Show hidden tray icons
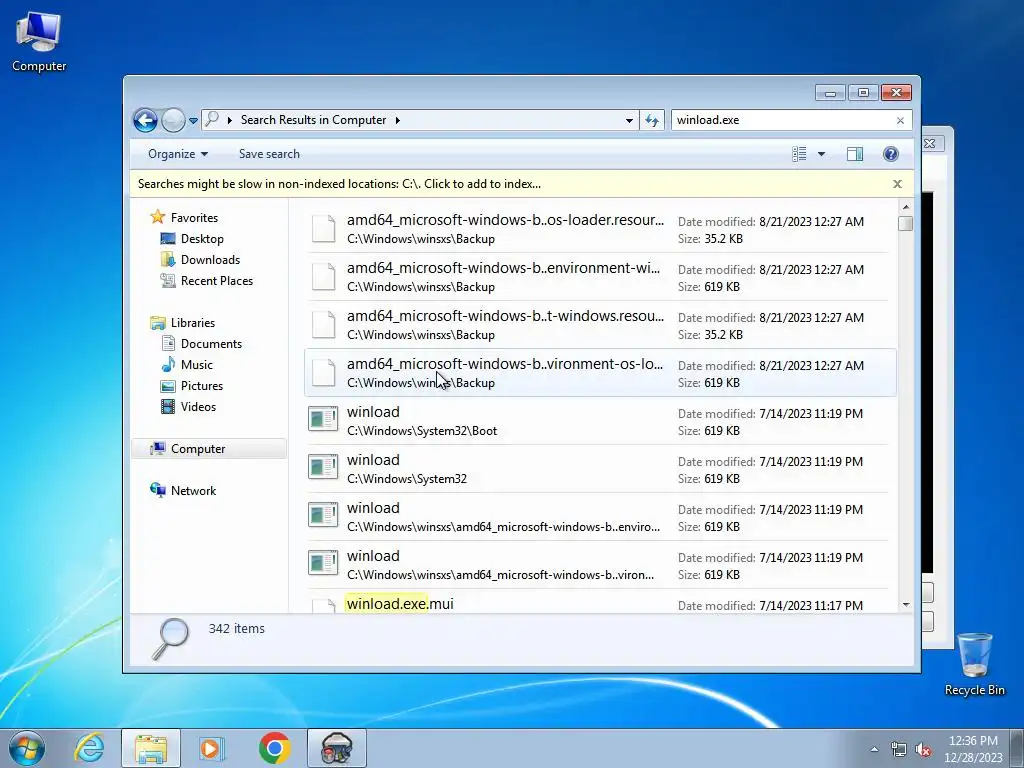1024x768 pixels. (x=874, y=749)
